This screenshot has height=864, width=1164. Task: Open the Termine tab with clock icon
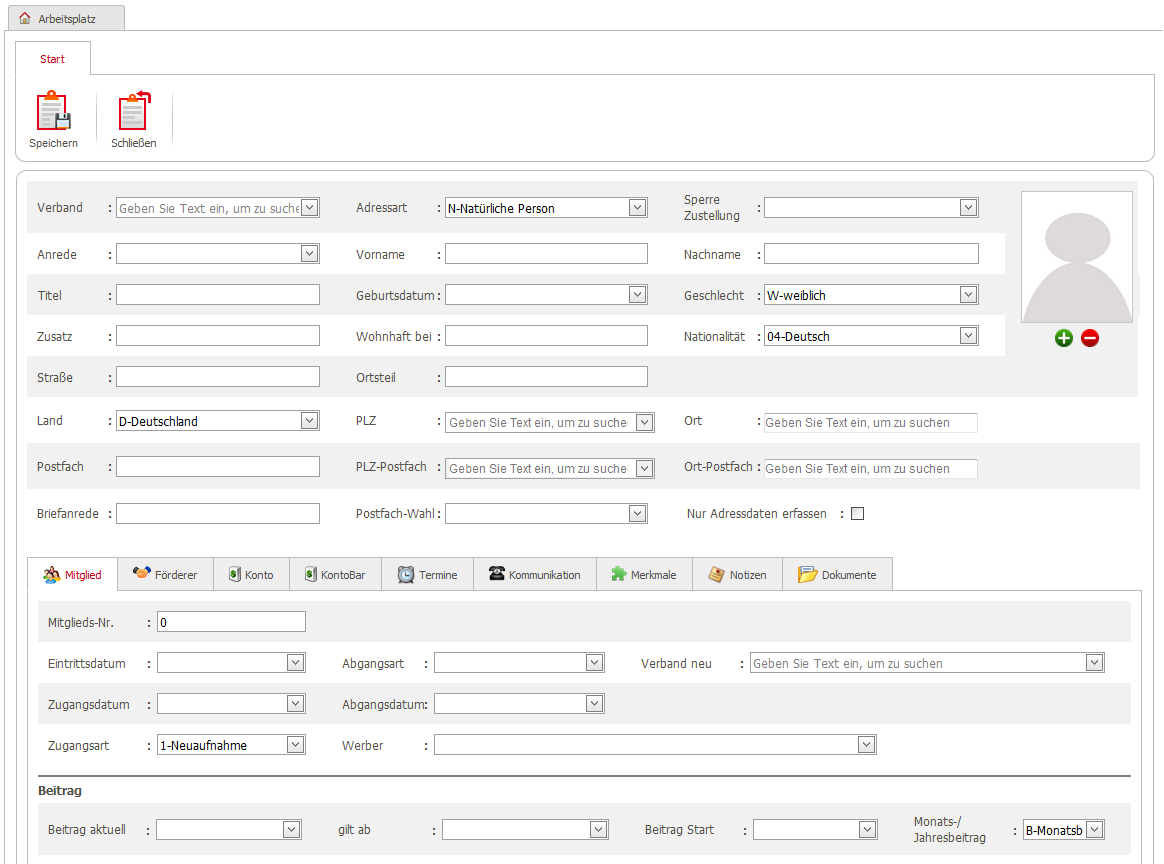pyautogui.click(x=427, y=575)
